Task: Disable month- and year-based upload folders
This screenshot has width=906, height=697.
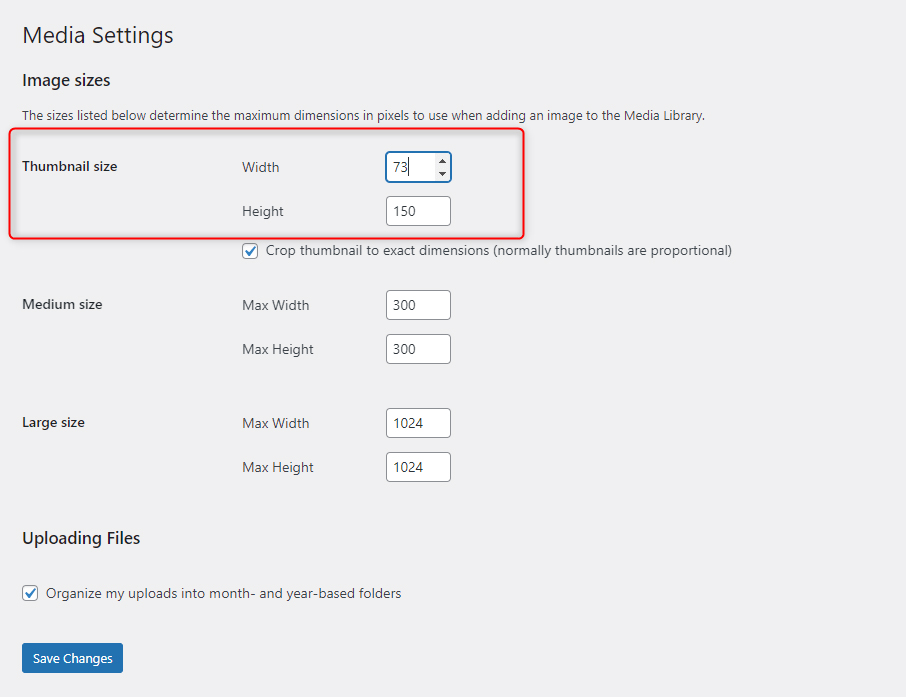Action: [x=30, y=592]
